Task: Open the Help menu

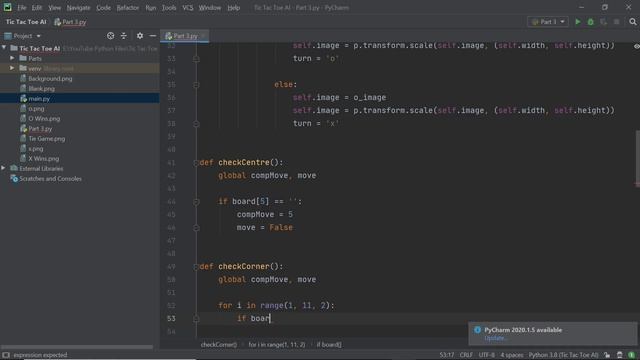Action: point(233,7)
